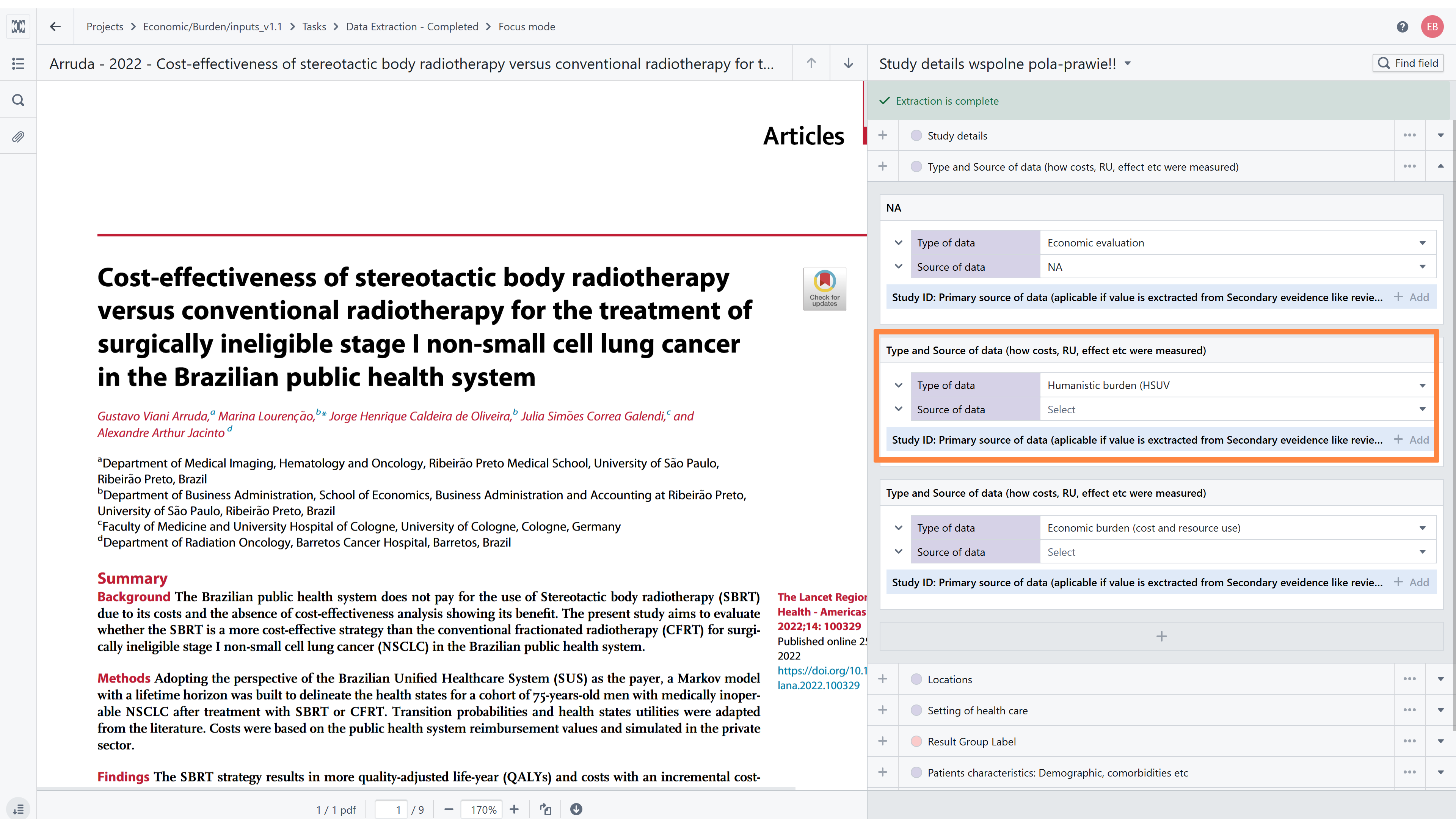
Task: Add entry to Setting of health care
Action: click(883, 710)
